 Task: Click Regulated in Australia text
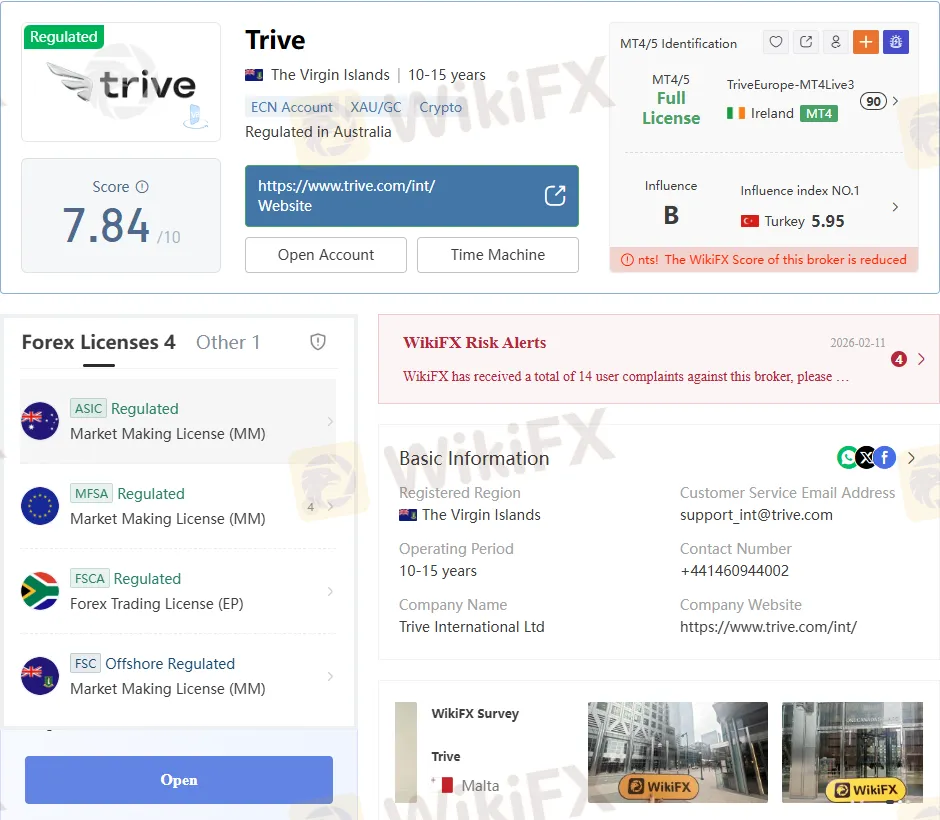(318, 132)
